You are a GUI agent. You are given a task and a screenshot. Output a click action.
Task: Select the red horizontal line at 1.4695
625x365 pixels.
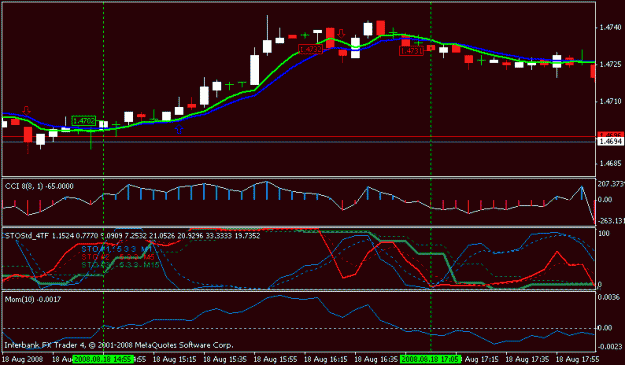(x=299, y=137)
